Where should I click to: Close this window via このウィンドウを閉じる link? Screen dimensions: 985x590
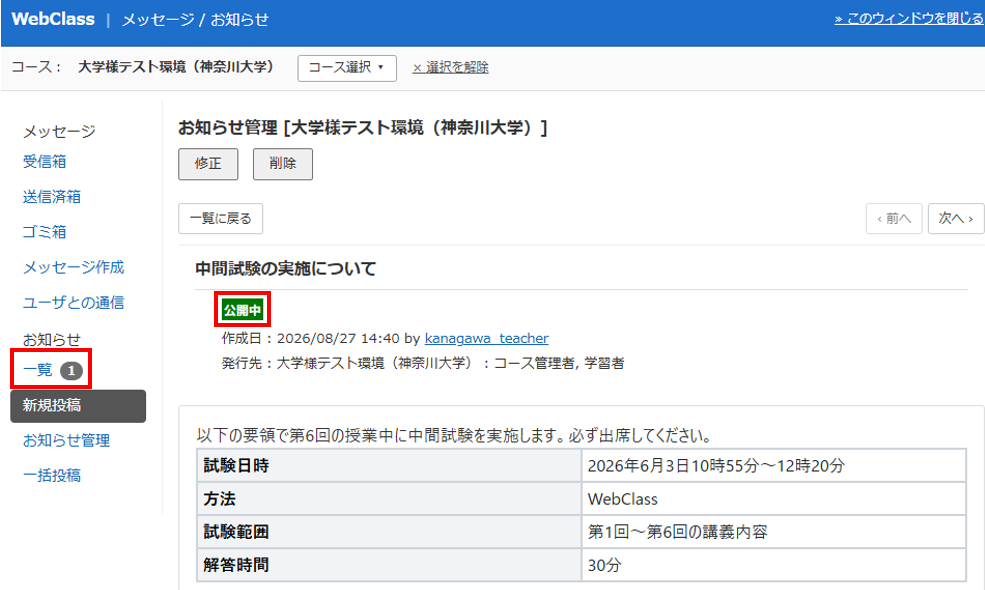[909, 19]
